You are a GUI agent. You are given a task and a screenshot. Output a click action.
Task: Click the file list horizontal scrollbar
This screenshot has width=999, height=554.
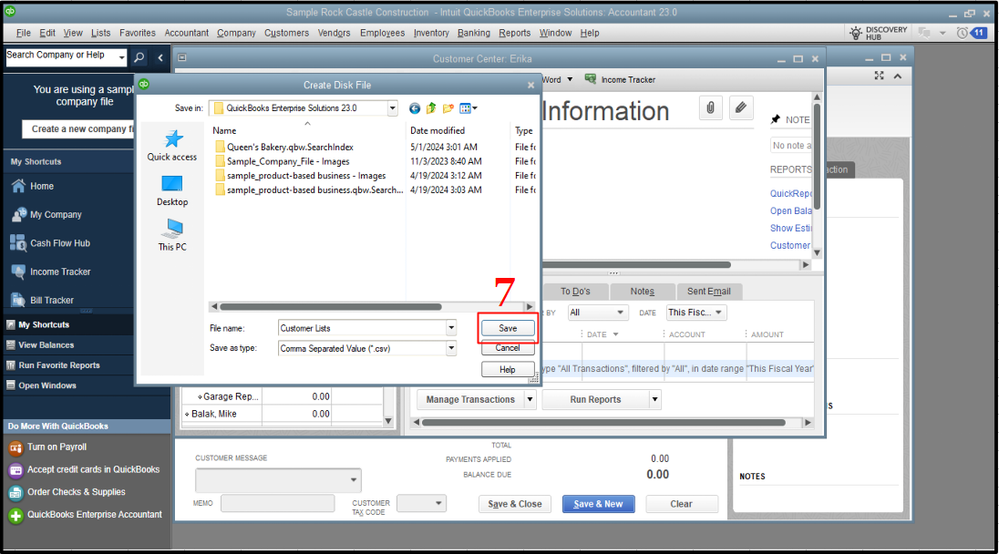(330, 307)
